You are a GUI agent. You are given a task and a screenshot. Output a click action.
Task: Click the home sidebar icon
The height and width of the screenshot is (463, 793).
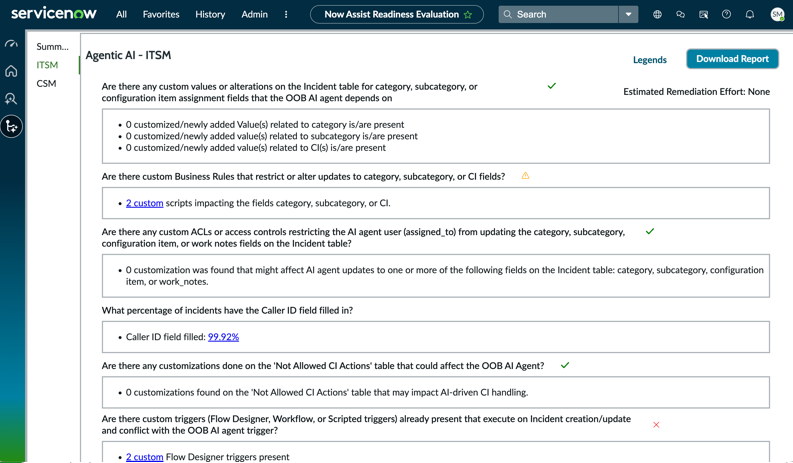pos(11,71)
